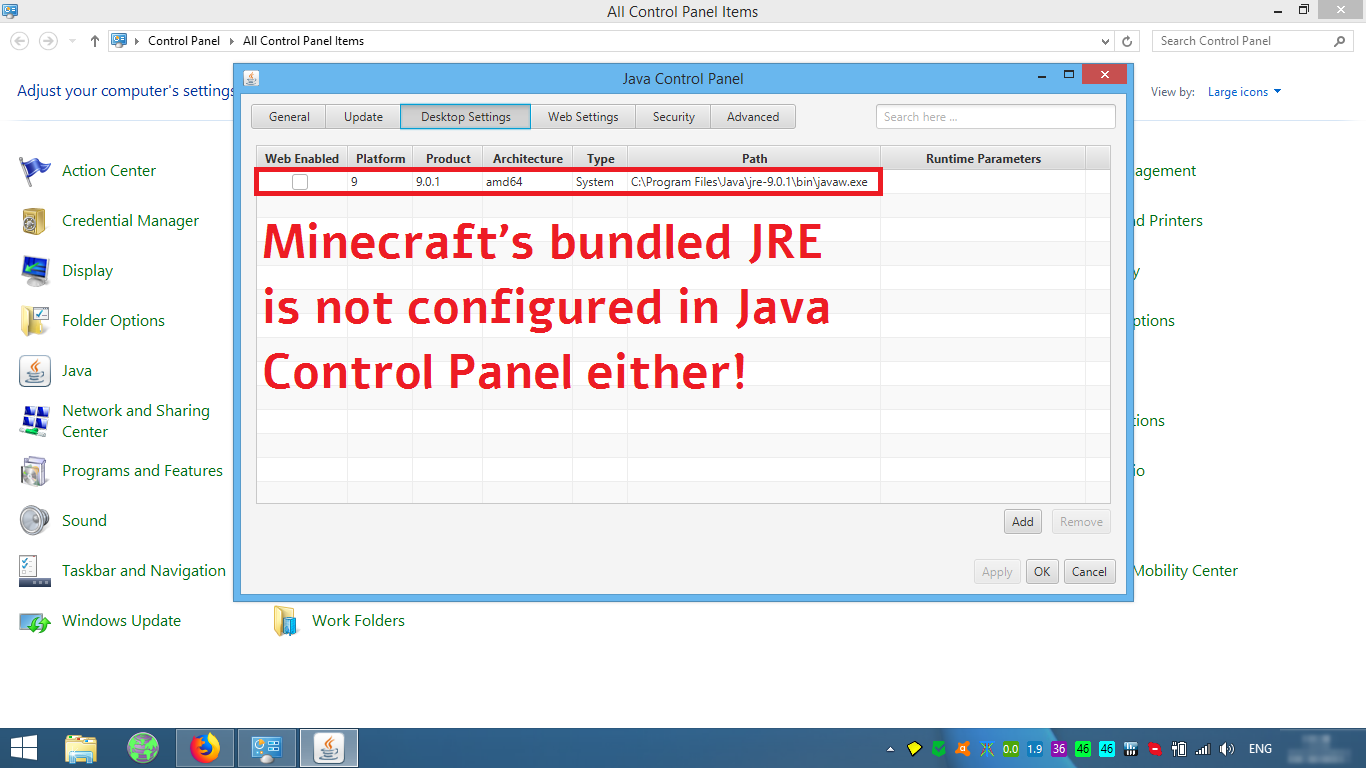Image resolution: width=1366 pixels, height=768 pixels.
Task: Refresh the Control Panel address bar
Action: pos(1128,41)
